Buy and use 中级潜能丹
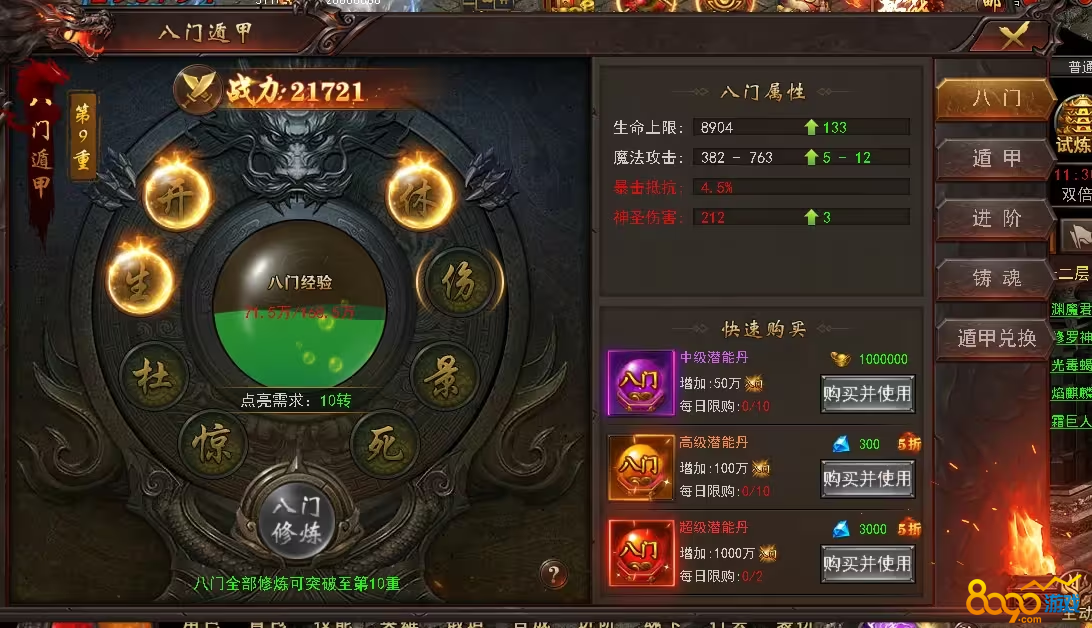 coord(867,394)
